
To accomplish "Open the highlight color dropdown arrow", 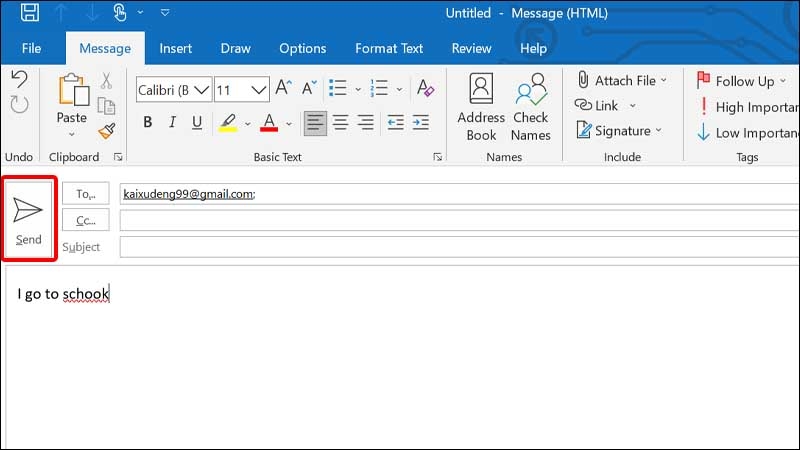I will point(247,124).
